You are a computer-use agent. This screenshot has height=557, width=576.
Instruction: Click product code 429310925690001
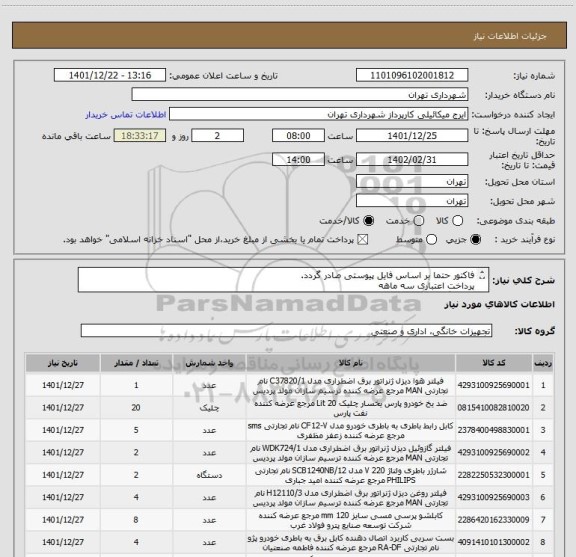pos(493,385)
